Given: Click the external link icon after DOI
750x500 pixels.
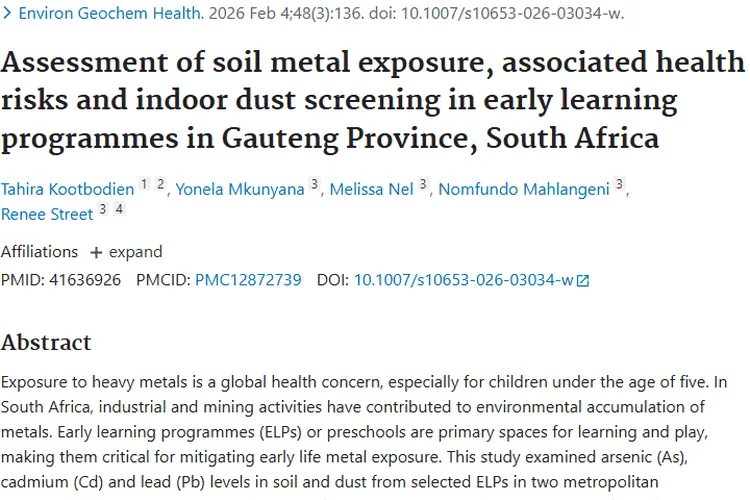Looking at the screenshot, I should coord(583,281).
